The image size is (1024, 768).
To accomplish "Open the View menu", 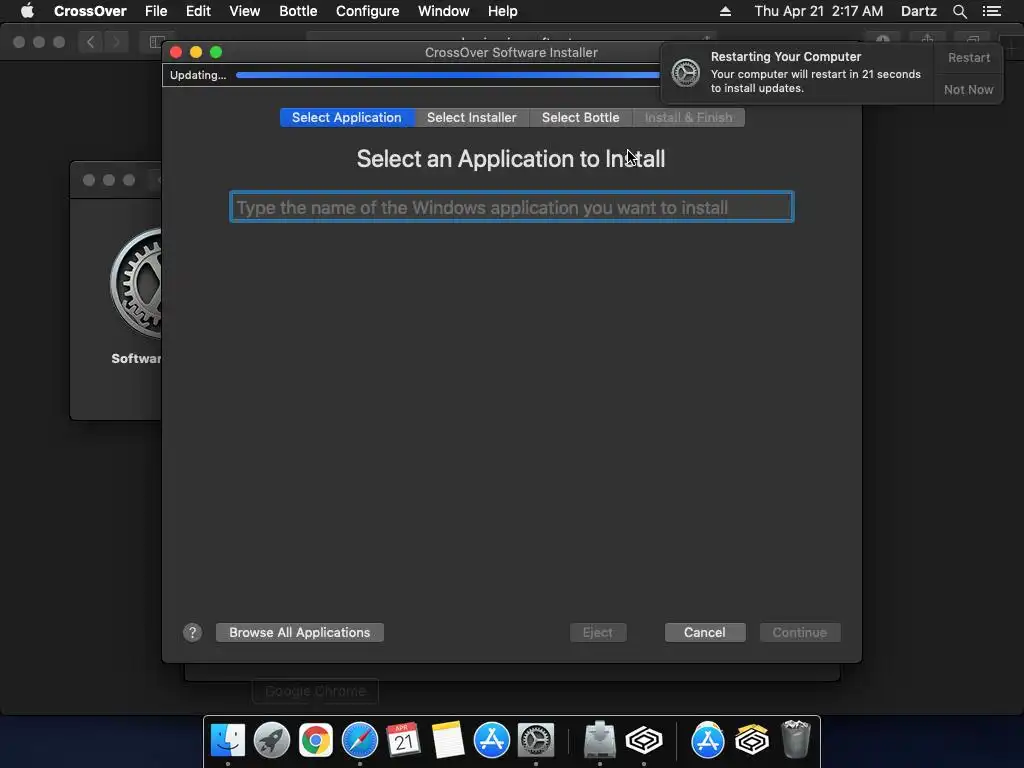I will pyautogui.click(x=244, y=11).
